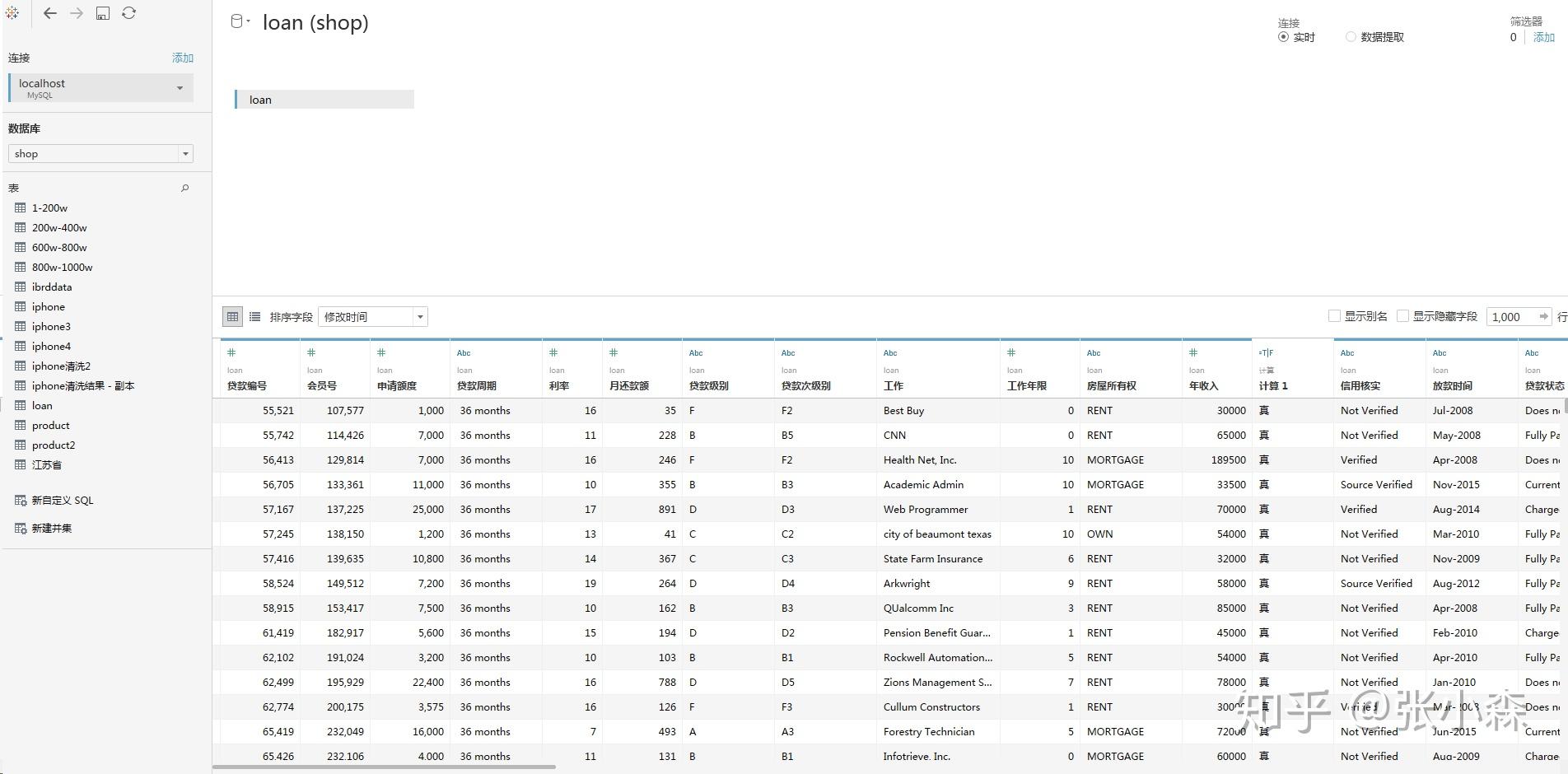1568x774 pixels.
Task: Click 添加 under the 筛选器 section
Action: point(1543,38)
